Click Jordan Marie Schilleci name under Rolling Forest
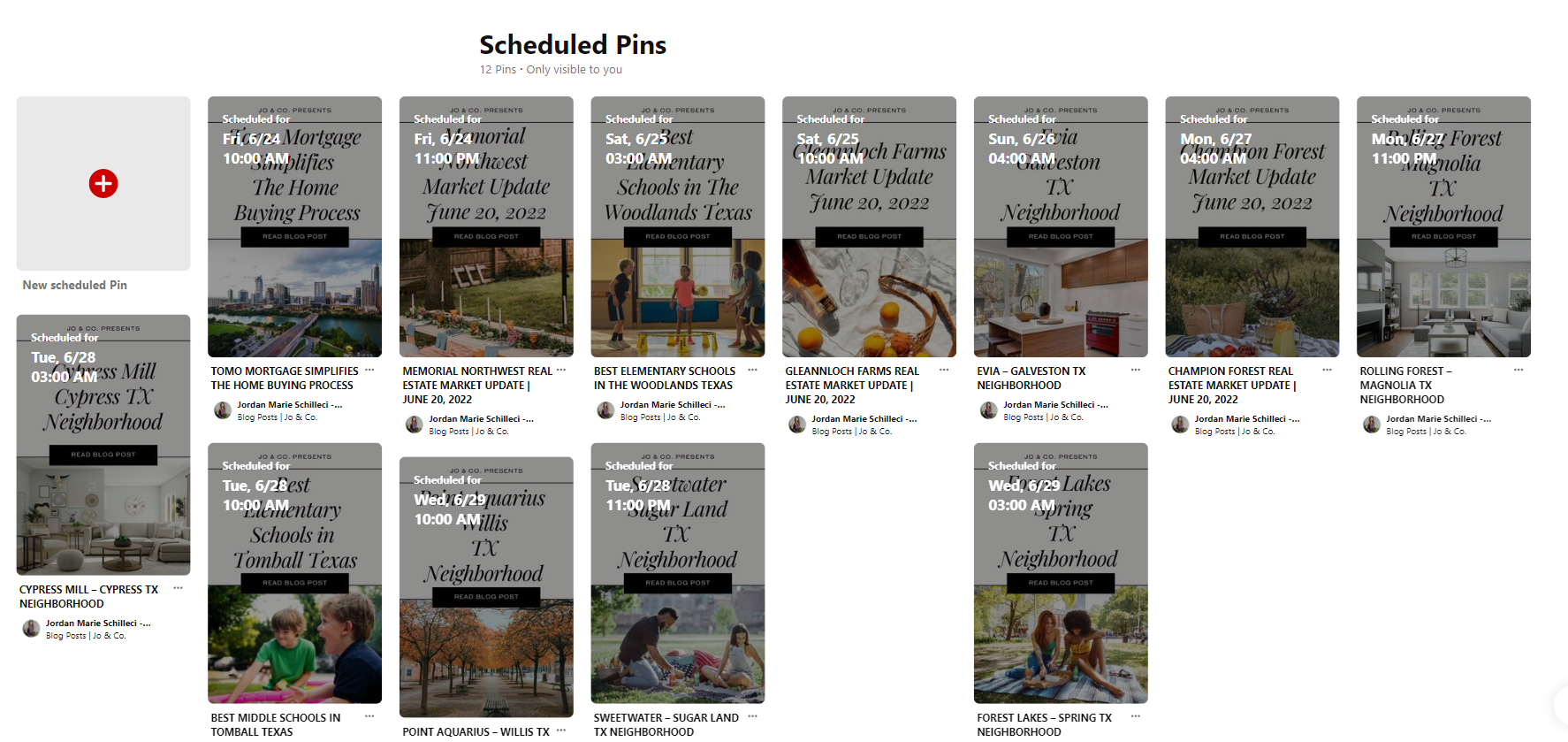Image resolution: width=1568 pixels, height=742 pixels. [1438, 419]
